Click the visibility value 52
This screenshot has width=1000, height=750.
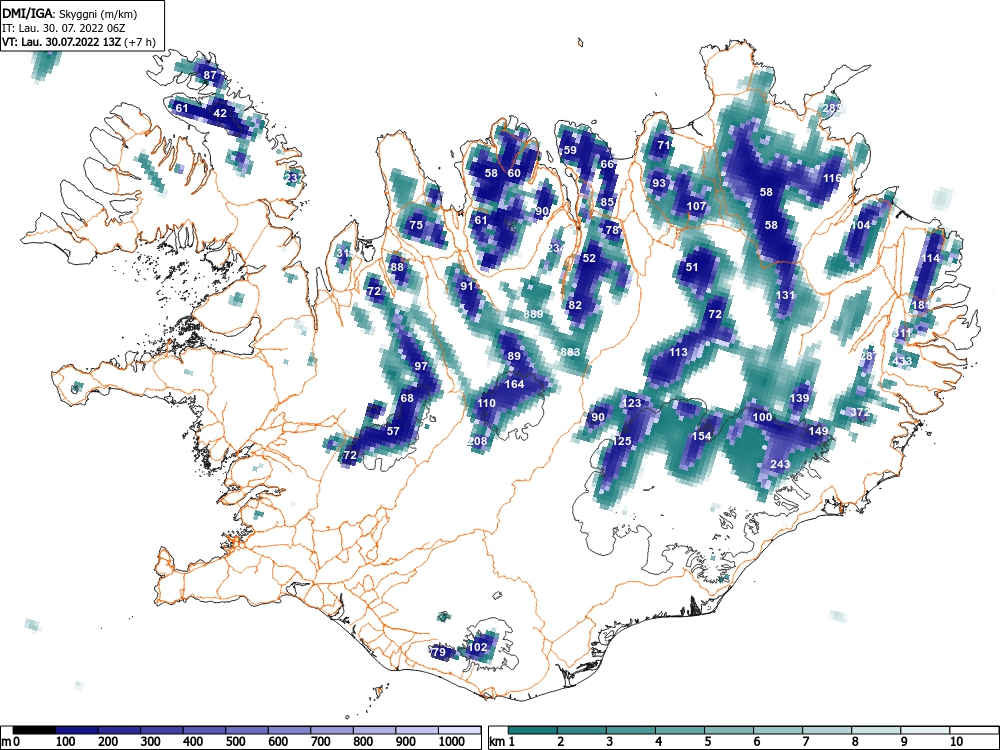[x=589, y=258]
